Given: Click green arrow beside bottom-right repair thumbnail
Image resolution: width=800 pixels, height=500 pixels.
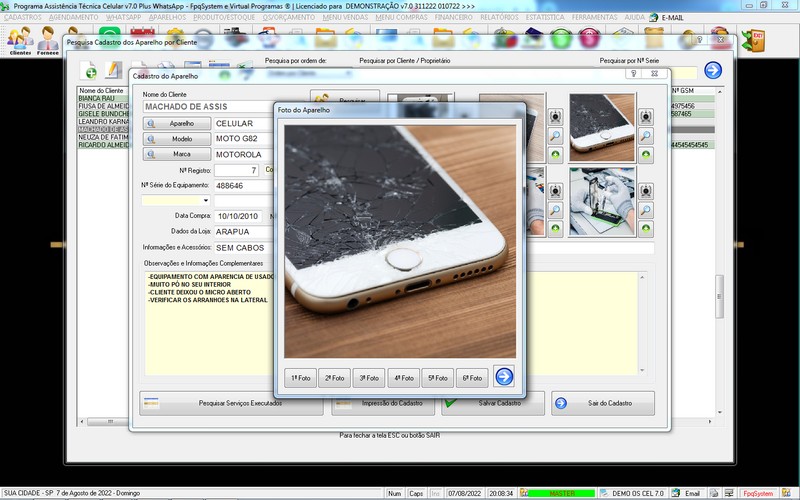Looking at the screenshot, I should click(x=646, y=229).
